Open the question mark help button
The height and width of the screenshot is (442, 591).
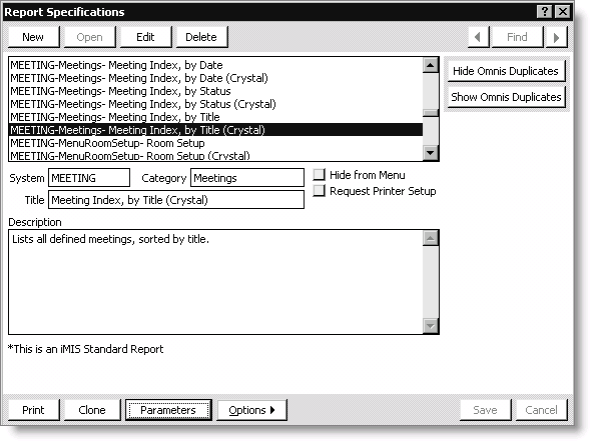(545, 12)
